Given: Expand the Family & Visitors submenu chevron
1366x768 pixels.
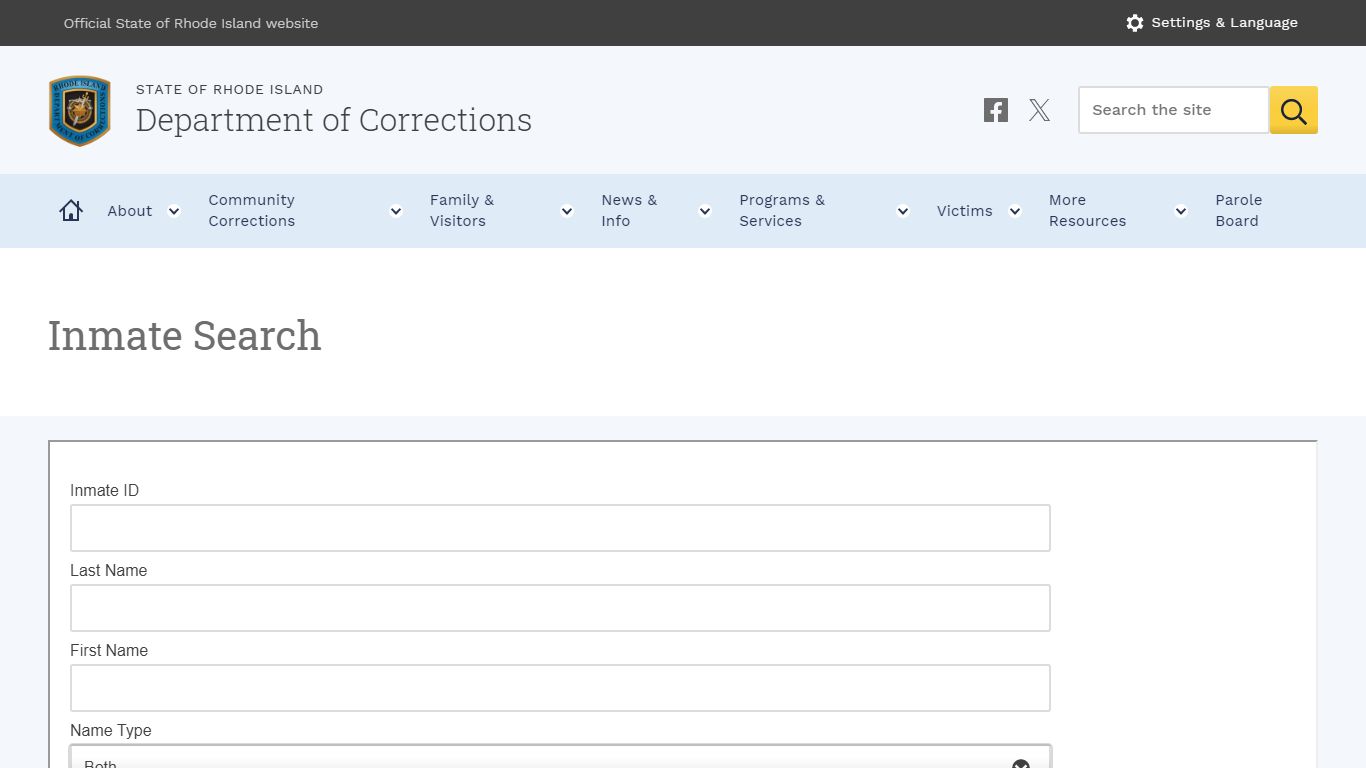Looking at the screenshot, I should [567, 211].
